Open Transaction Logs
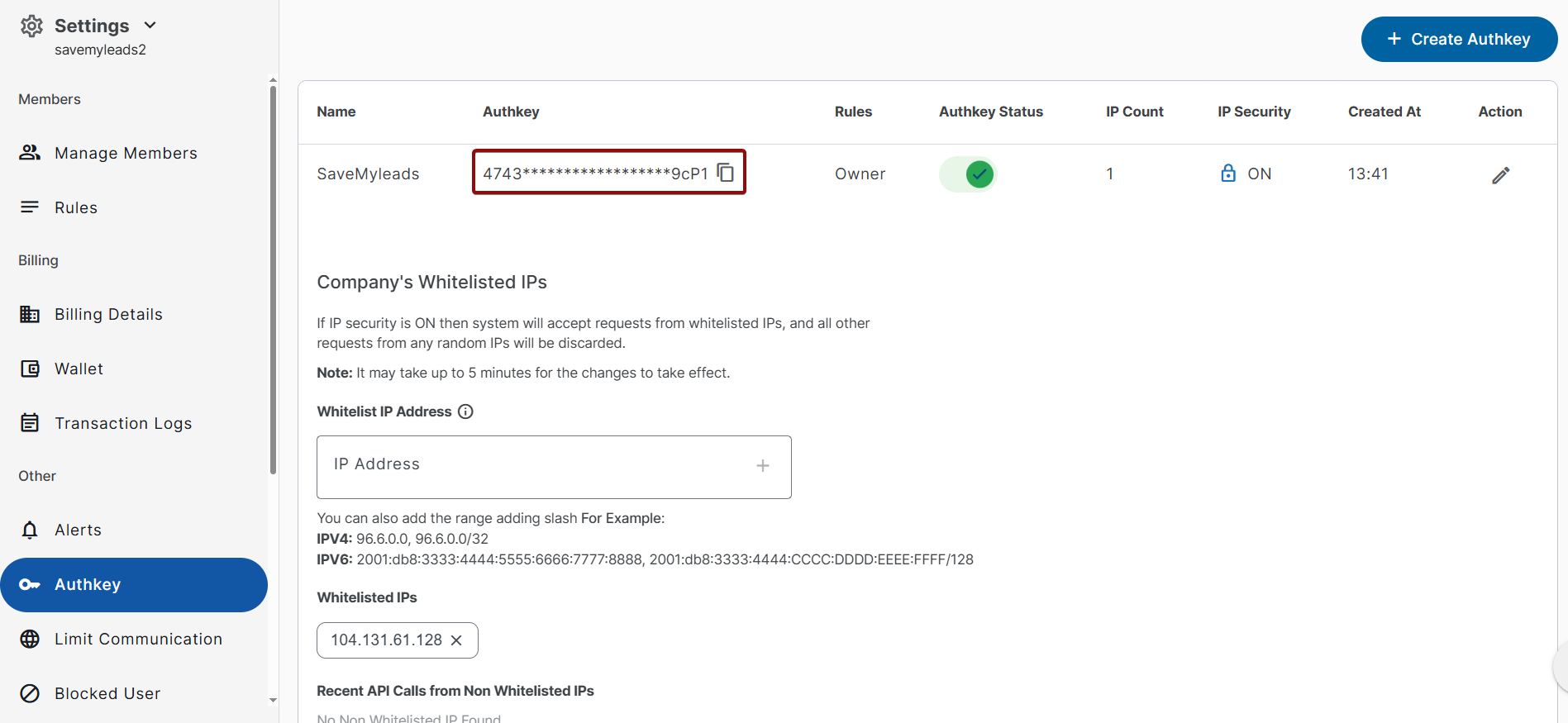The width and height of the screenshot is (1568, 723). pyautogui.click(x=123, y=423)
